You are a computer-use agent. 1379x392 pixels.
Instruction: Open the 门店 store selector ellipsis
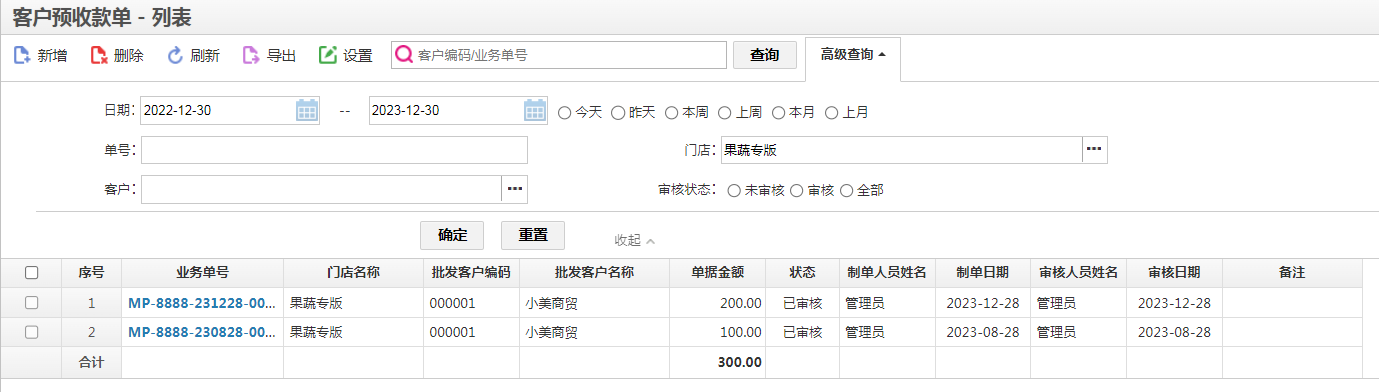coord(1094,150)
